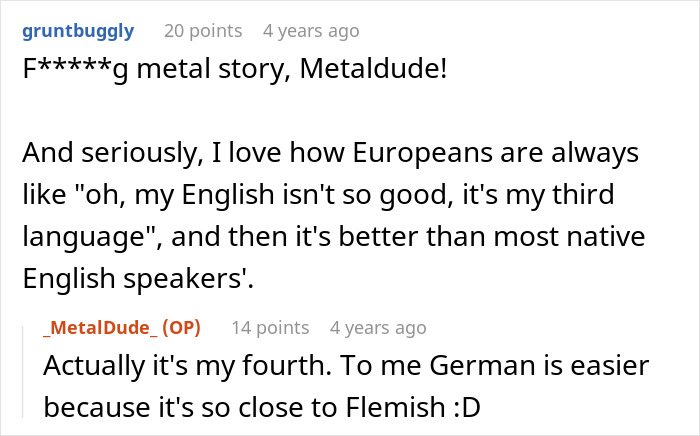Viewport: 700px width, 436px height.
Task: Click the paragraph starting "And seriously"
Action: pyautogui.click(x=330, y=155)
